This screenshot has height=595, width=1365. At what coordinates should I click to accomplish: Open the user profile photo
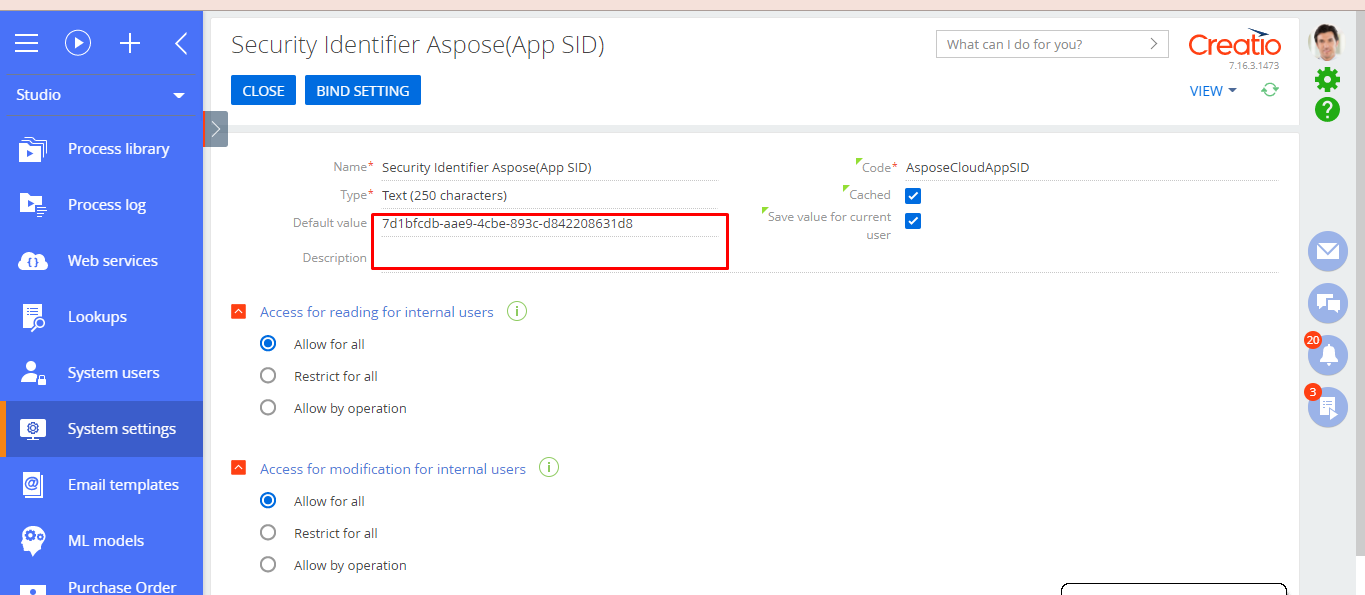coord(1327,42)
